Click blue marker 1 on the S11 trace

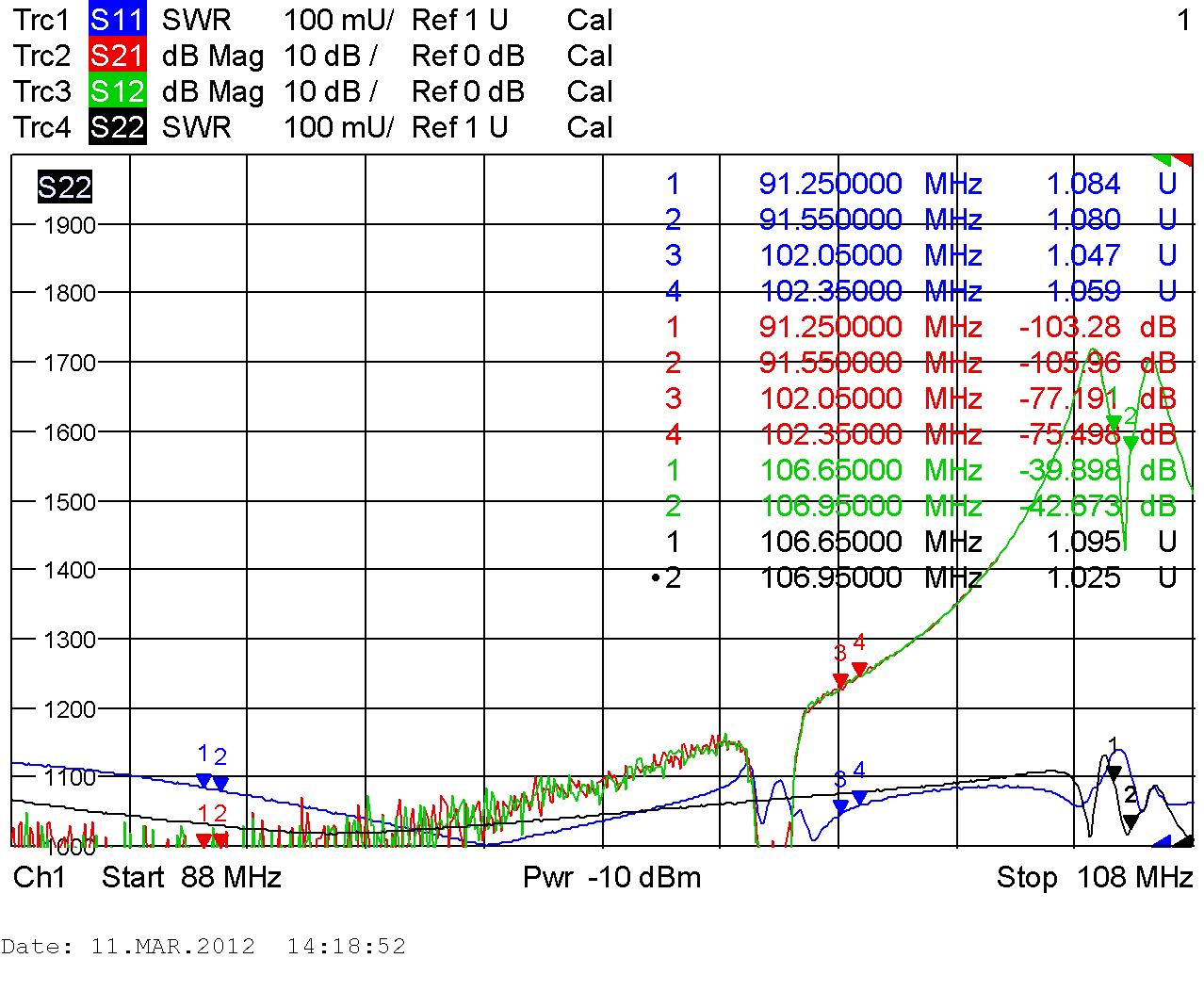(203, 780)
